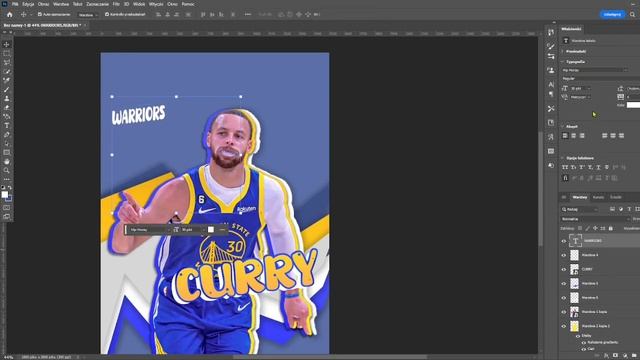Select the Brush tool
This screenshot has height=360, width=640.
[7, 89]
